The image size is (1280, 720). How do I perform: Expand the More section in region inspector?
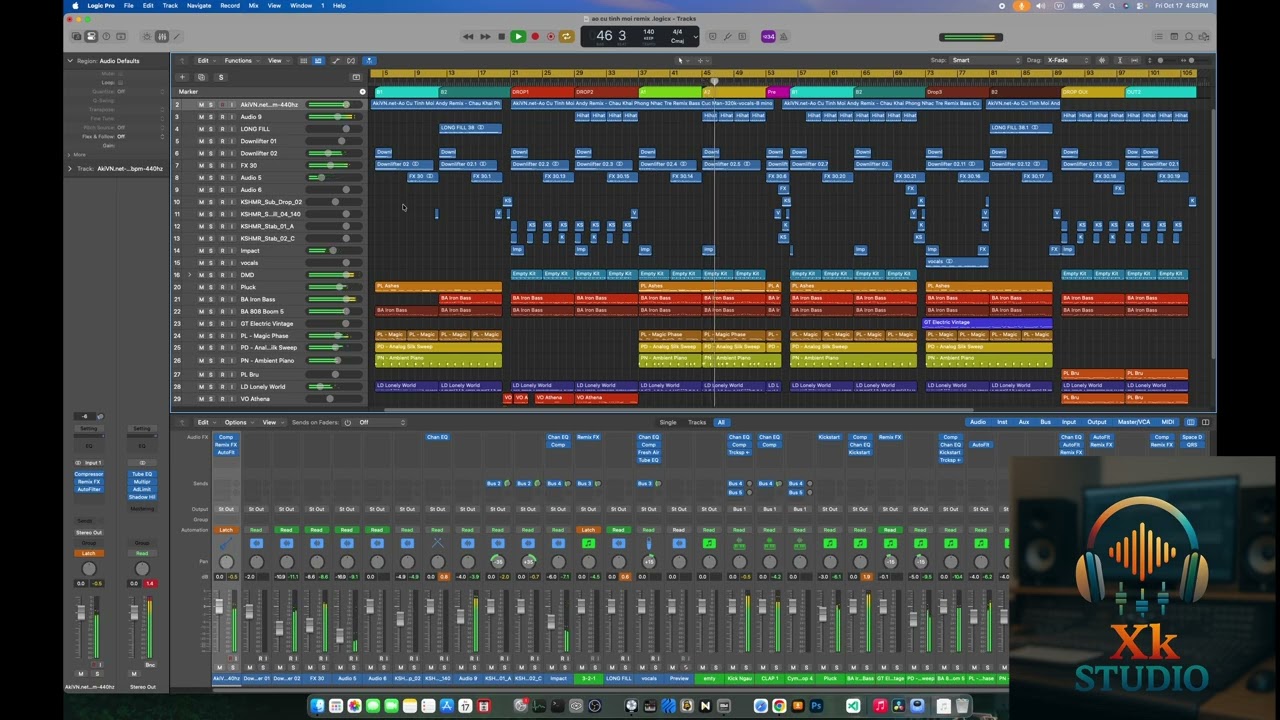[70, 155]
